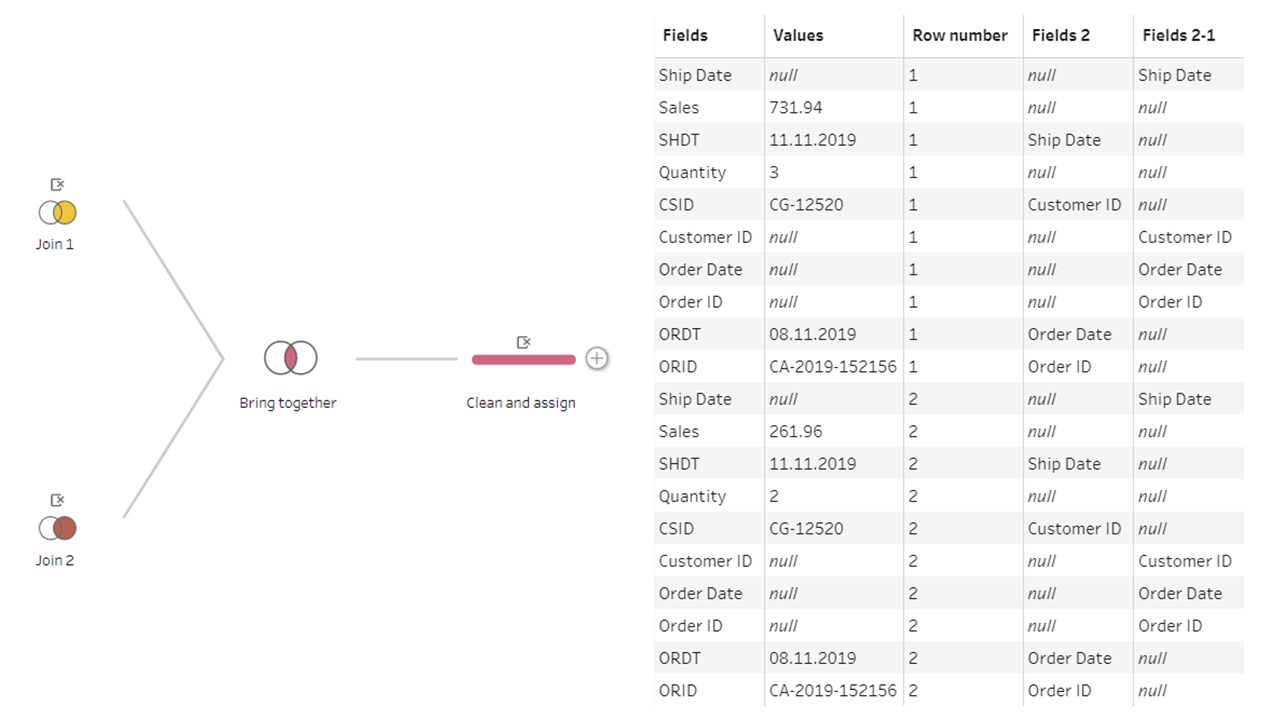Select the CG-12520 value for row 2
The image size is (1280, 720).
[834, 528]
